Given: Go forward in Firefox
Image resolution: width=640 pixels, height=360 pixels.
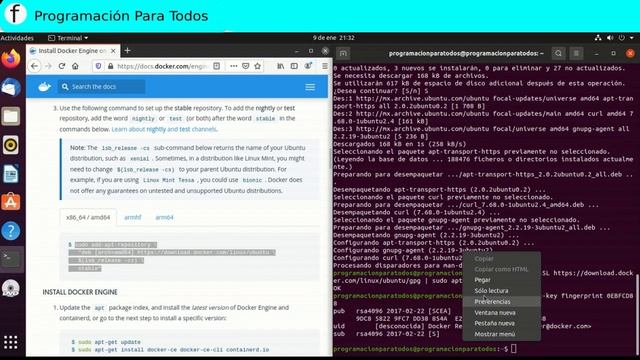Looking at the screenshot, I should coord(48,66).
